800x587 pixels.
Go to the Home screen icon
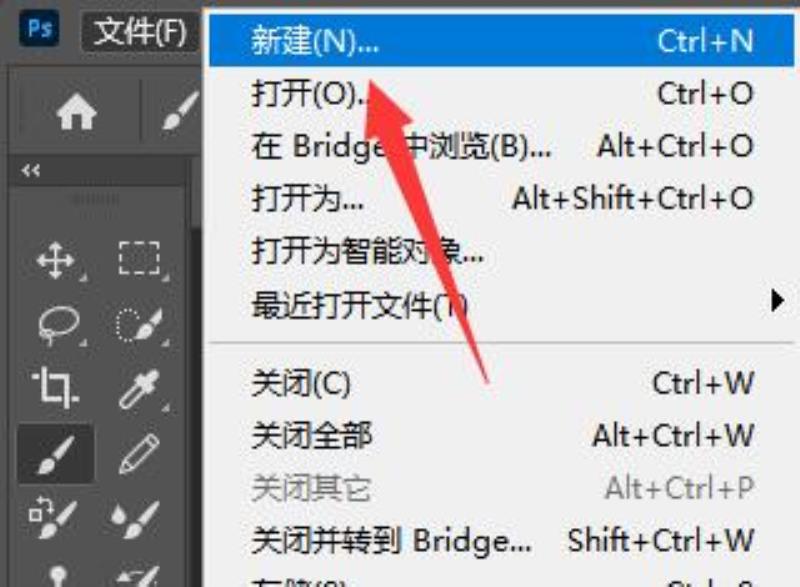click(x=77, y=113)
